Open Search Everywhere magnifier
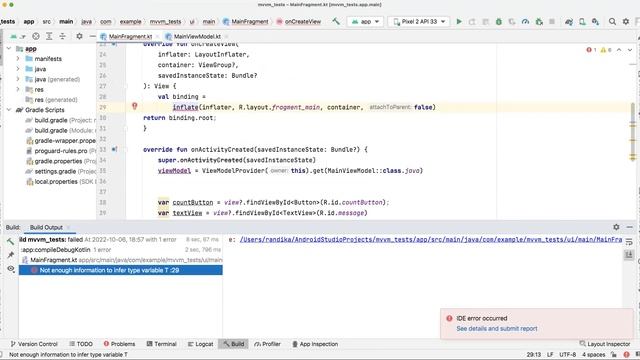Image resolution: width=640 pixels, height=360 pixels. pos(612,22)
